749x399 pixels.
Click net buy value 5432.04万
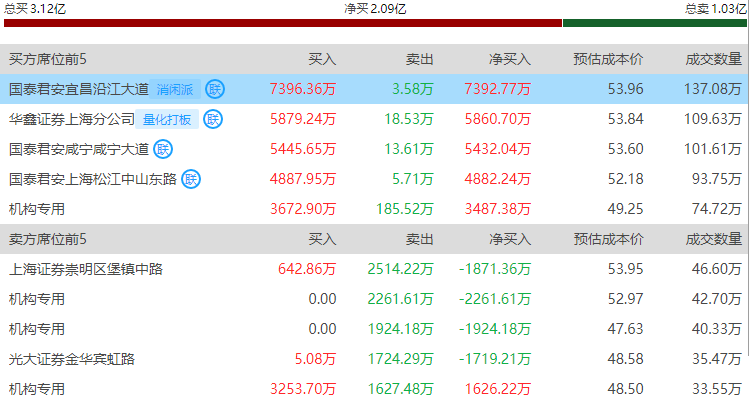(x=498, y=149)
